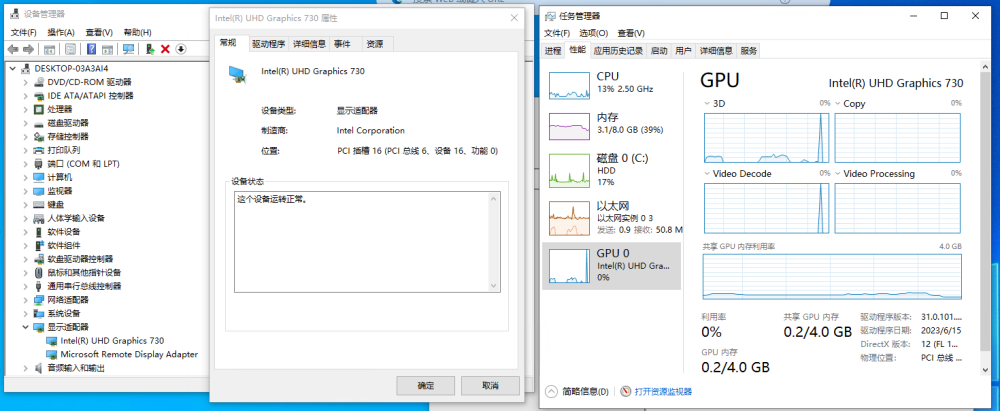Click the 键盘 keyboard icon in device tree
1000x411 pixels.
coord(39,204)
